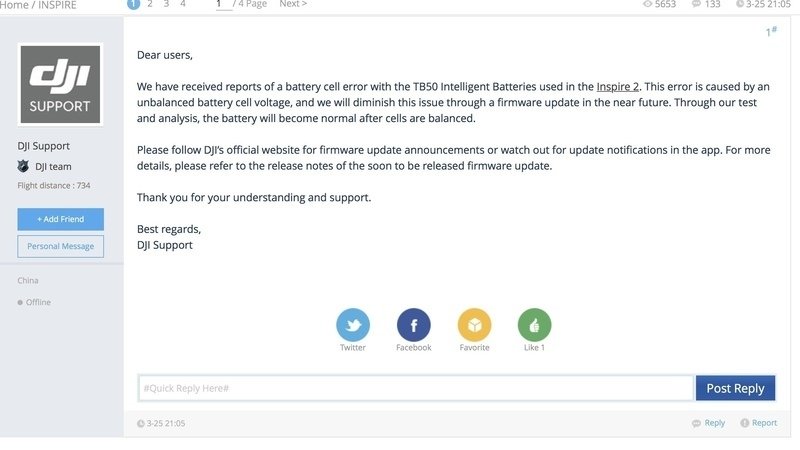Click the Add Friend button
Image resolution: width=800 pixels, height=450 pixels.
(x=61, y=219)
